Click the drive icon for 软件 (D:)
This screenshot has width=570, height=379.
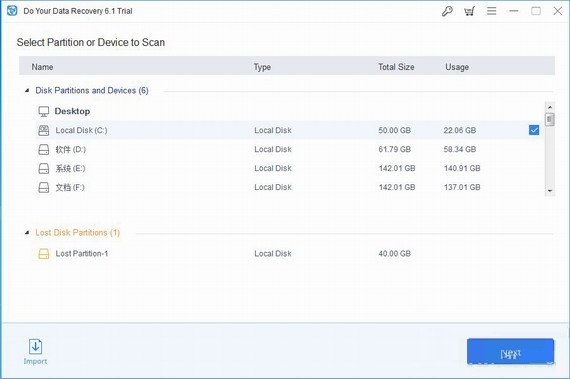coord(44,149)
